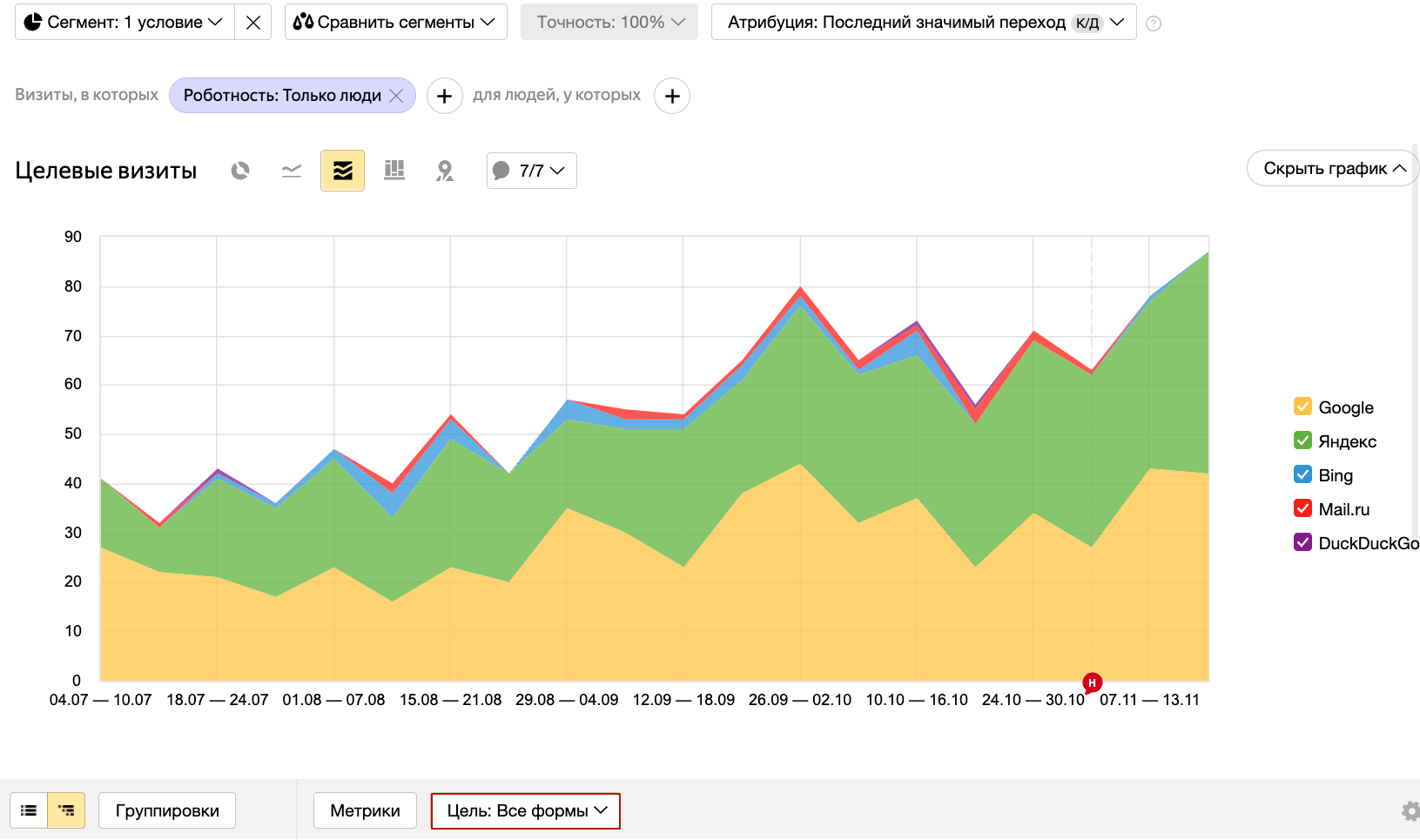
Task: Open the 'Цель: Все формы' dropdown
Action: click(526, 810)
